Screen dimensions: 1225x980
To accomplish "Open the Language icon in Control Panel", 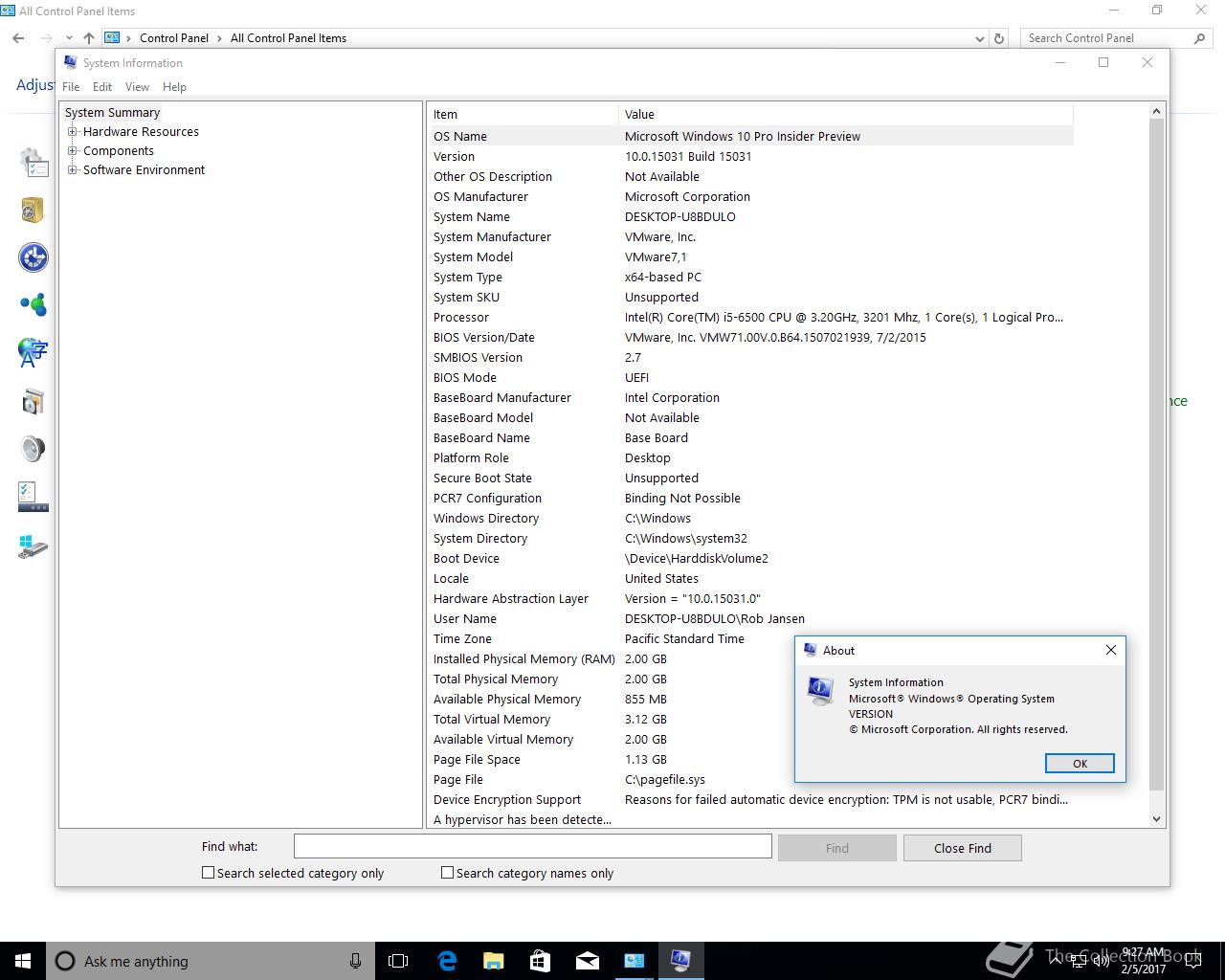I will pos(33,352).
